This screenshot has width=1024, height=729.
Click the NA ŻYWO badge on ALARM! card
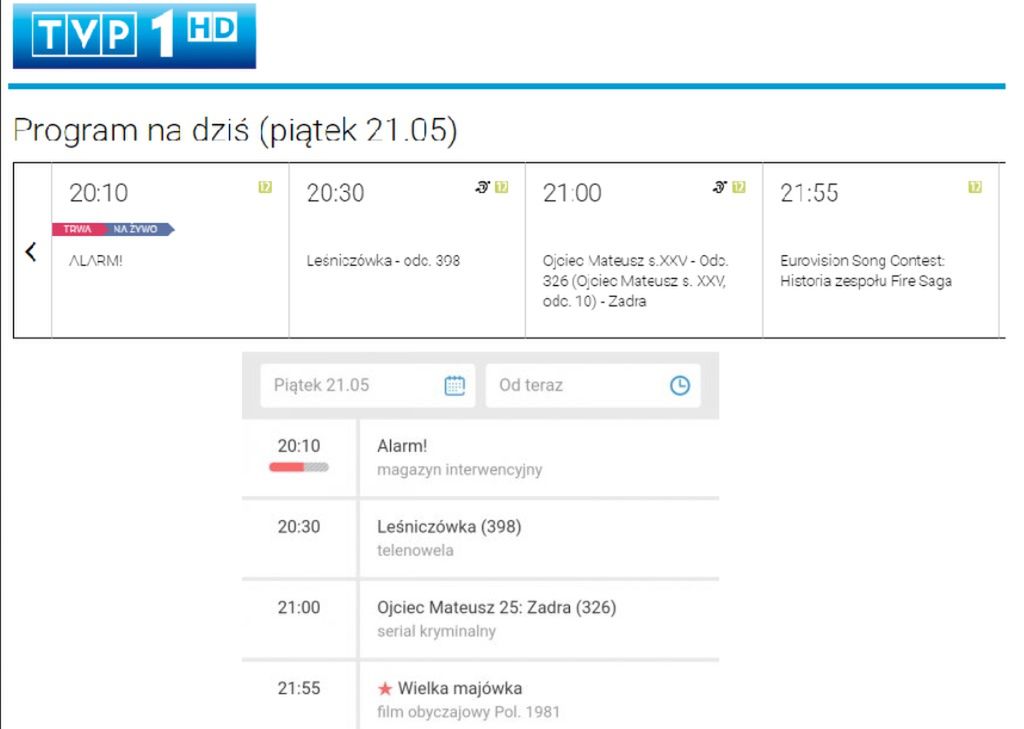point(136,229)
